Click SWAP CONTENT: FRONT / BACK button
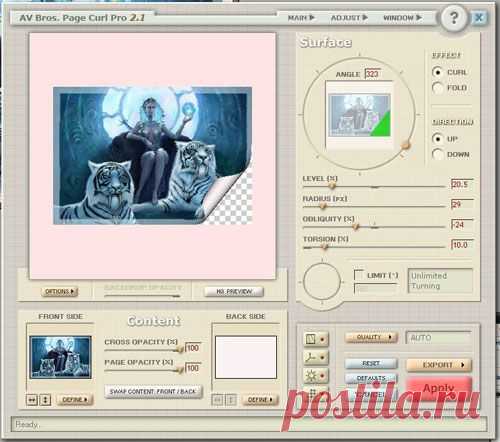500x442 pixels. coord(153,391)
